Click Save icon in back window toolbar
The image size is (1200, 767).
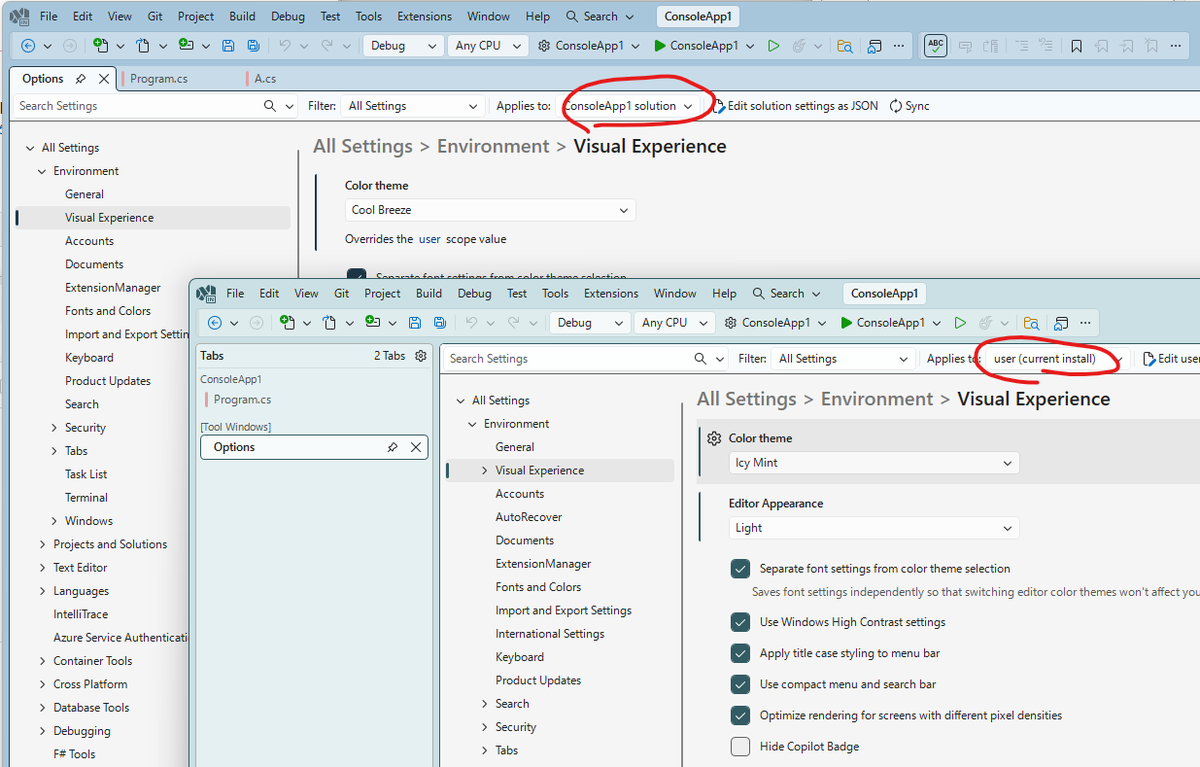(x=229, y=46)
